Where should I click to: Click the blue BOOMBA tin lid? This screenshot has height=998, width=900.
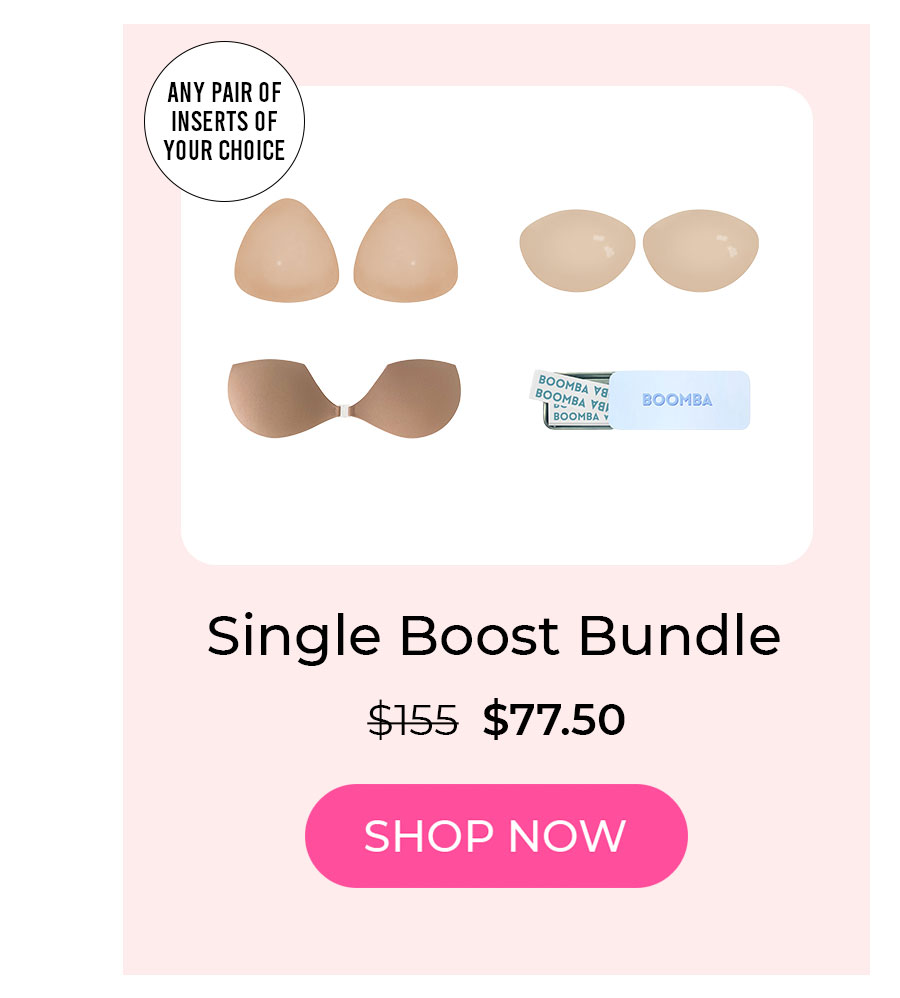pyautogui.click(x=679, y=400)
